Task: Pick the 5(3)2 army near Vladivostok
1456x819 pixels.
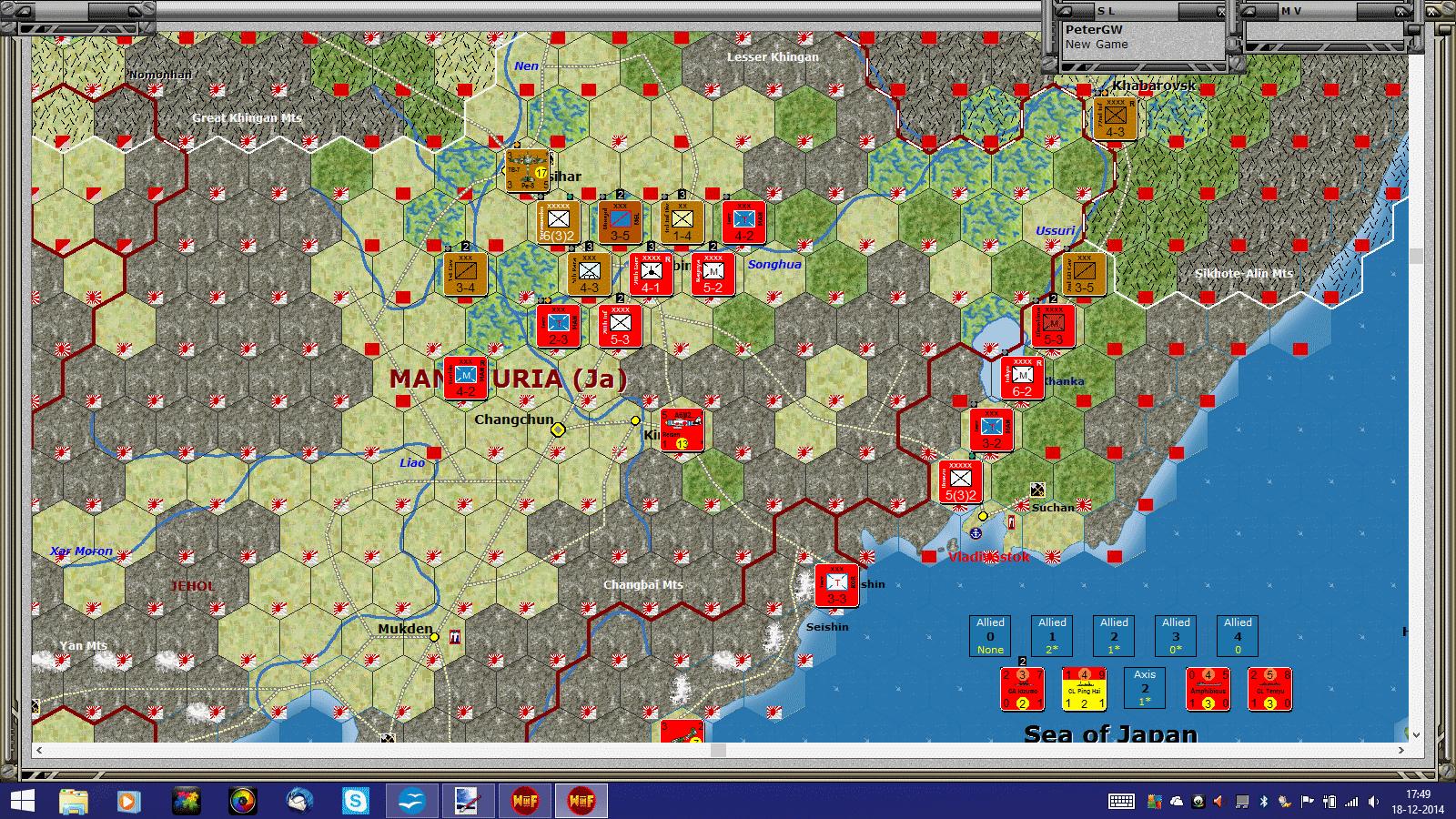Action: pos(960,482)
